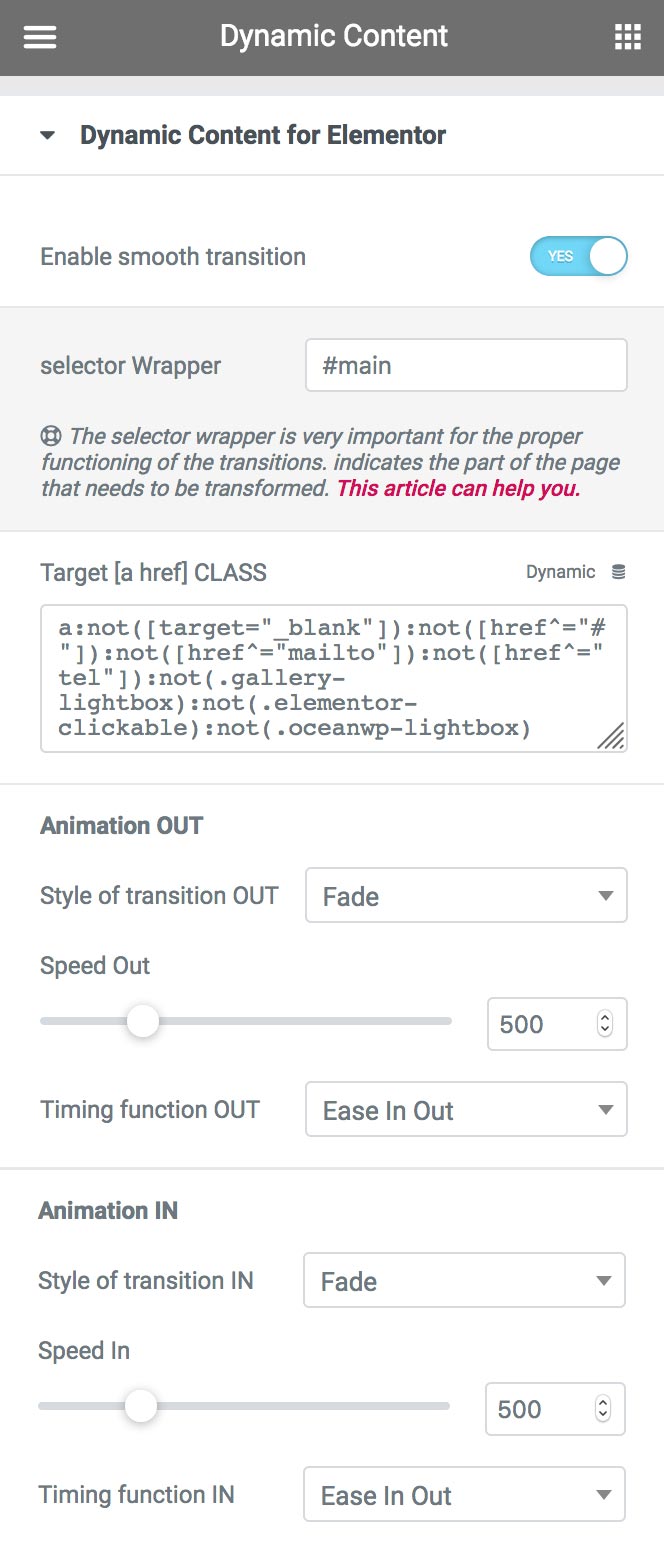Click the selector Wrapper input field
Image resolution: width=664 pixels, height=1552 pixels.
coord(466,365)
